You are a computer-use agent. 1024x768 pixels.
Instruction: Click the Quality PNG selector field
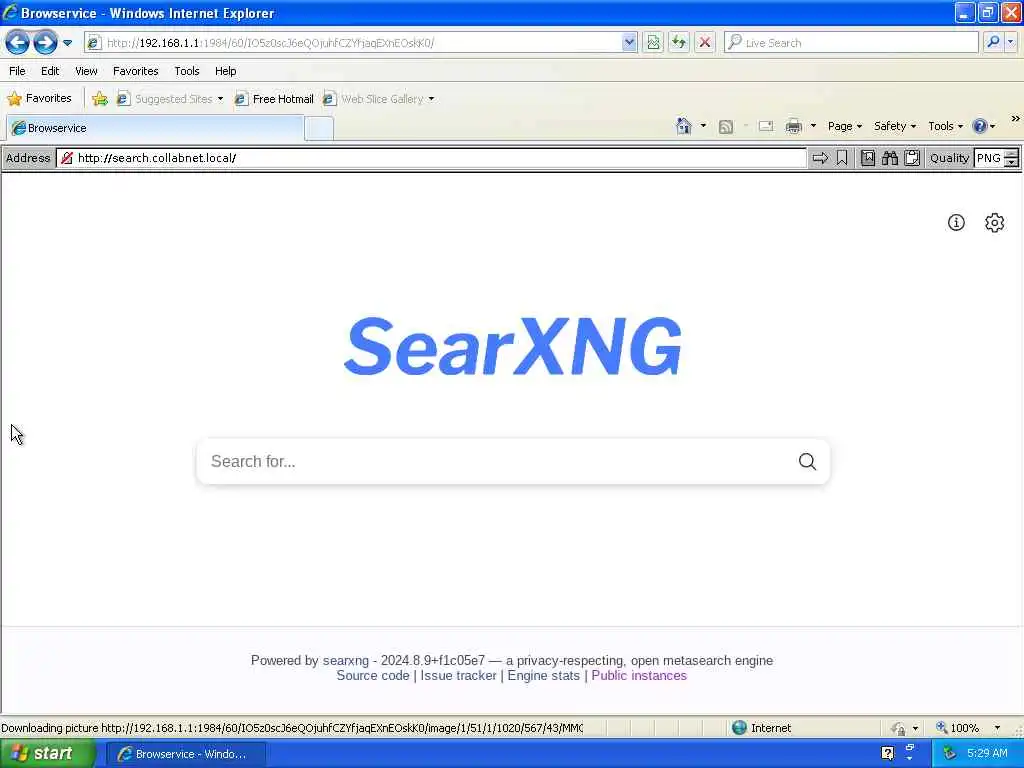point(989,158)
